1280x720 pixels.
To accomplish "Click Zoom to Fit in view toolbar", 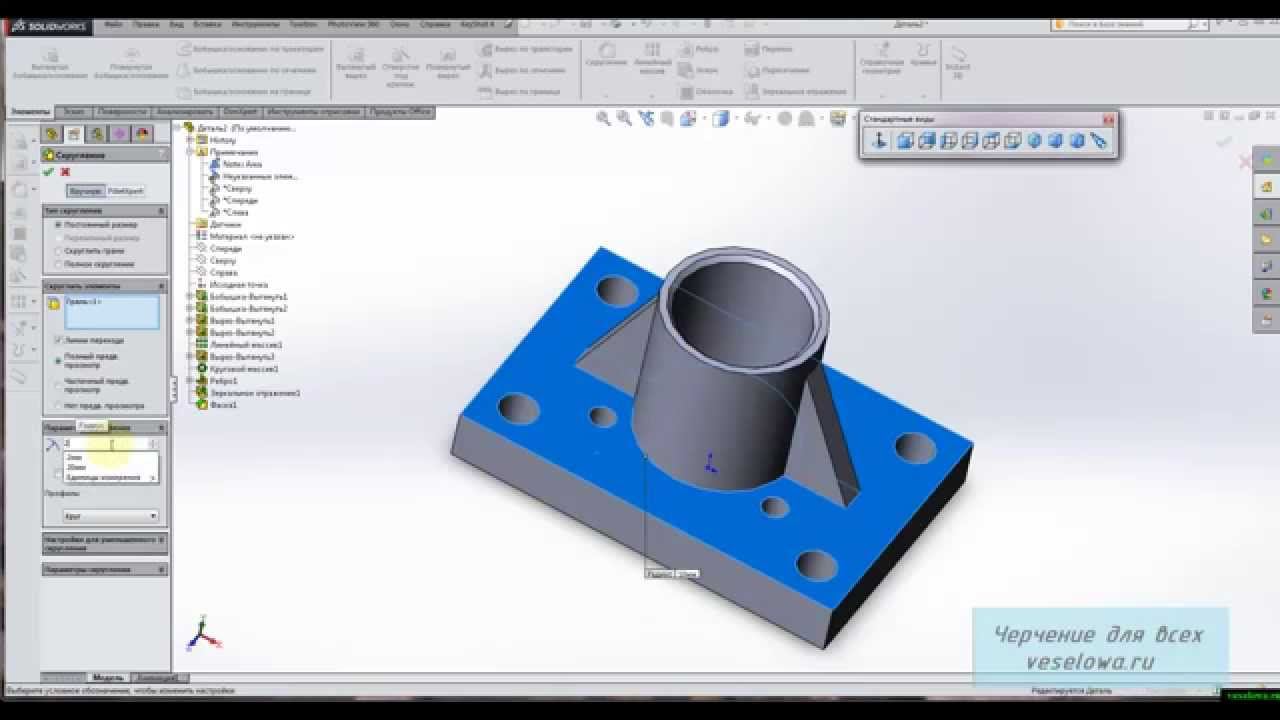I will pos(603,118).
